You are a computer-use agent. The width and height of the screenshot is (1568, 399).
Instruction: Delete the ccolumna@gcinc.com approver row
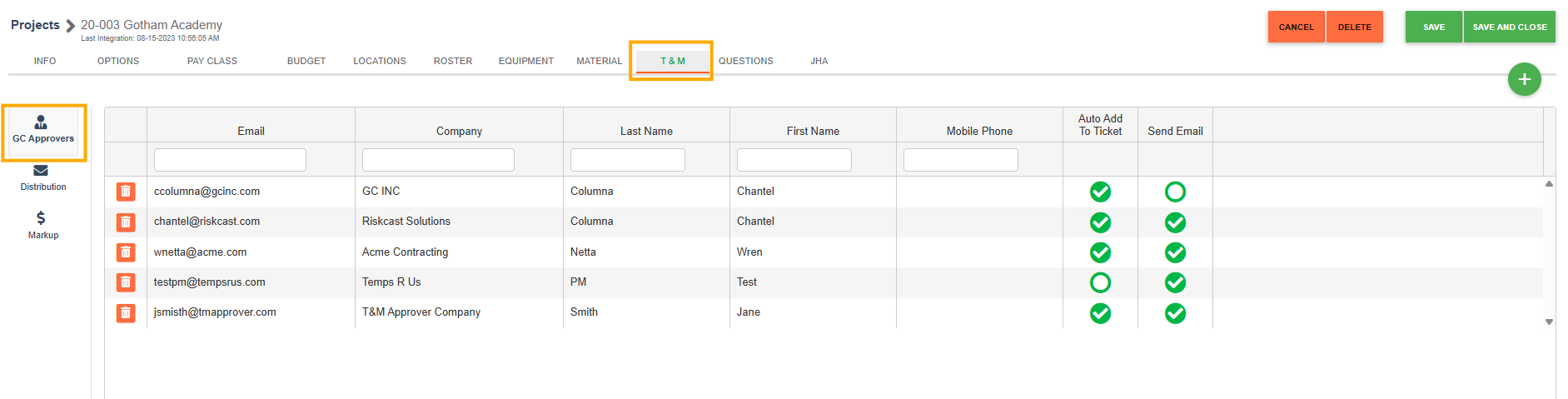[x=126, y=192]
